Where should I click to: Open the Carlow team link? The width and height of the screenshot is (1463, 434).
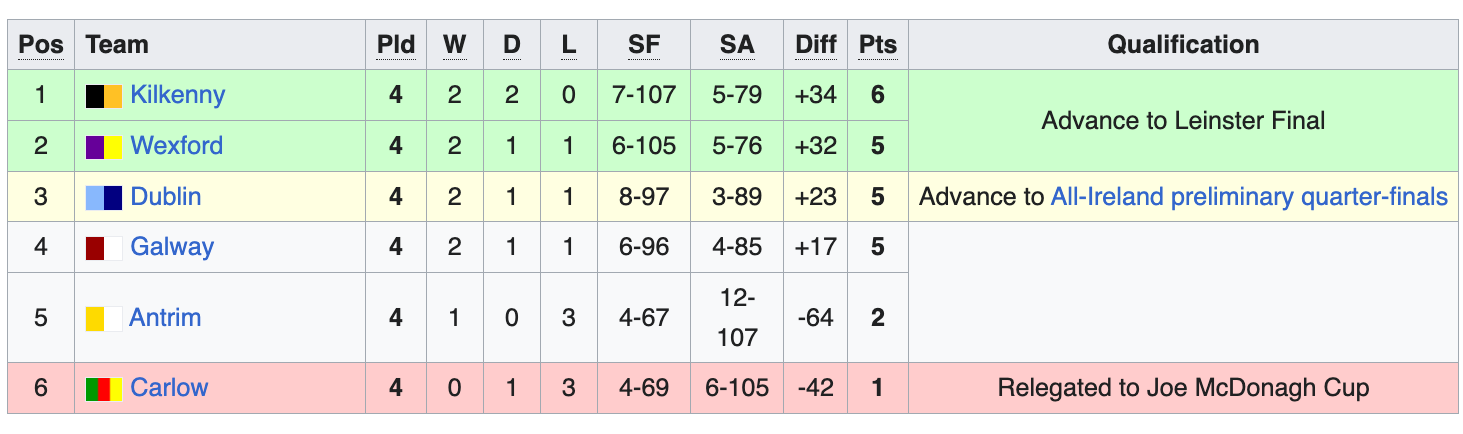coord(168,388)
